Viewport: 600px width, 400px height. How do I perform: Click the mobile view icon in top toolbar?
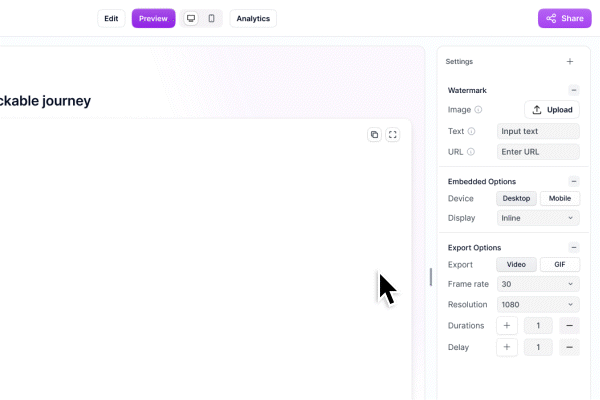(x=211, y=18)
